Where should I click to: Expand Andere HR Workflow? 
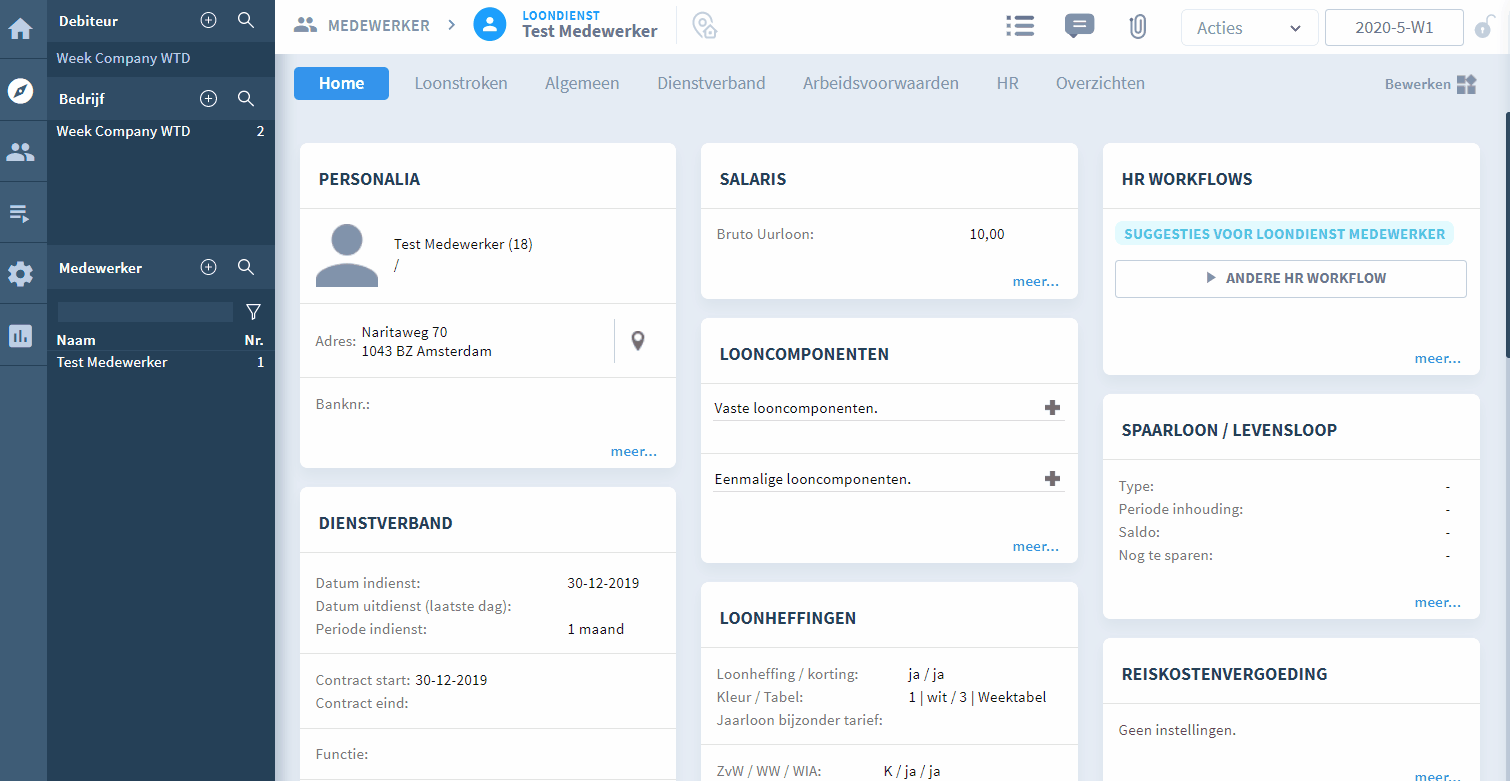pos(1290,278)
